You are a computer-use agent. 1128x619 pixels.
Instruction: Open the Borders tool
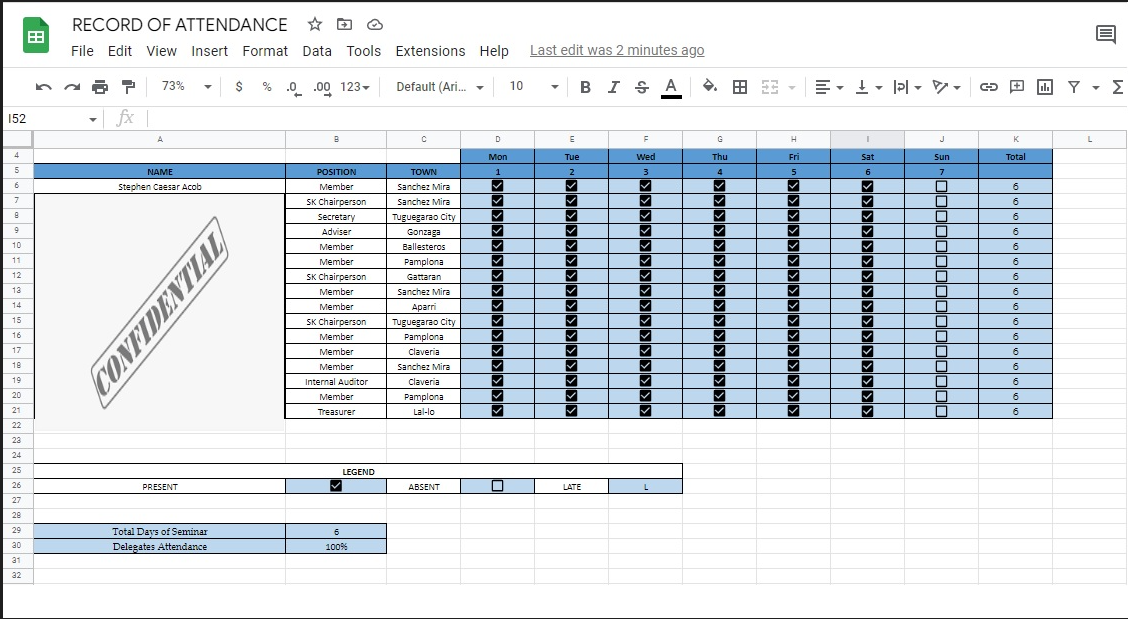click(x=740, y=87)
